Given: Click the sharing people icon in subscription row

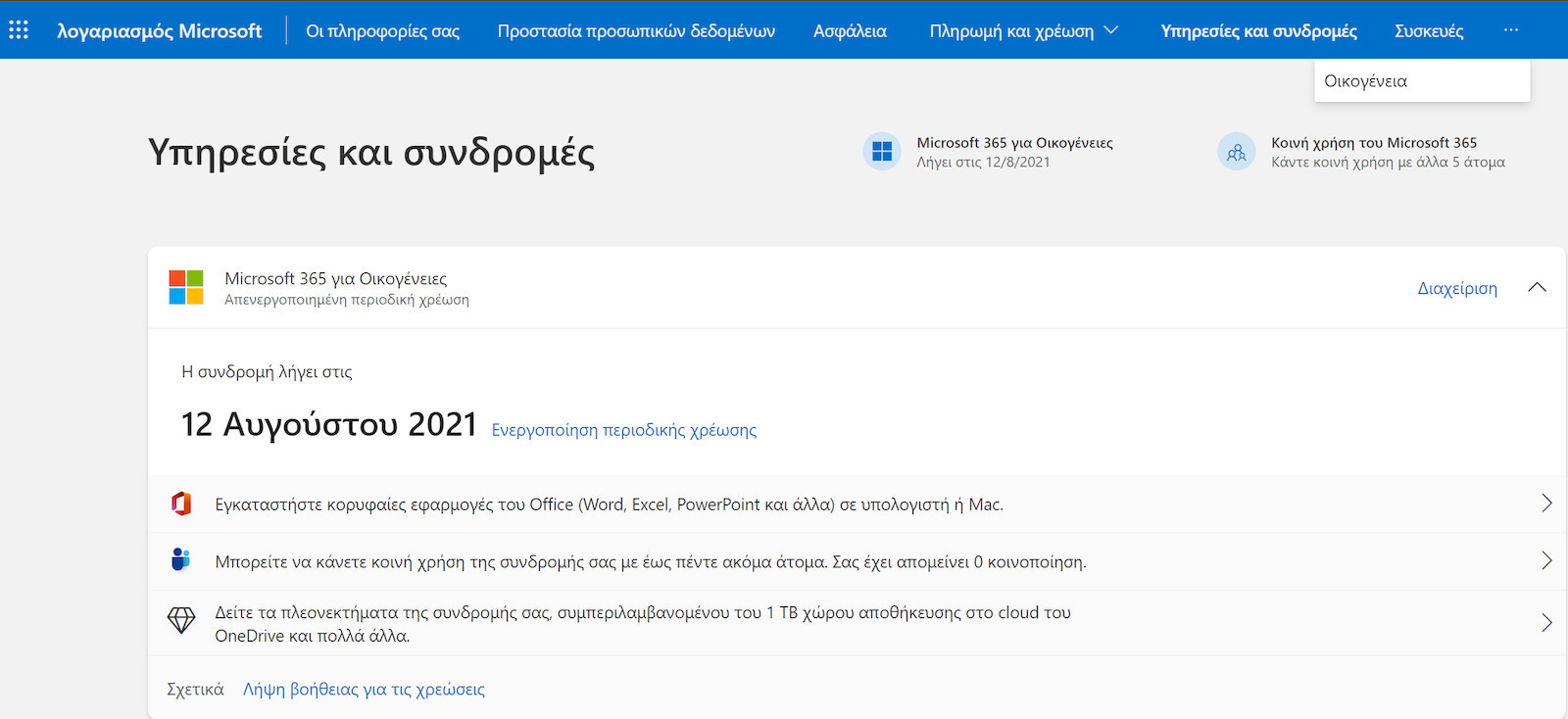Looking at the screenshot, I should [180, 560].
